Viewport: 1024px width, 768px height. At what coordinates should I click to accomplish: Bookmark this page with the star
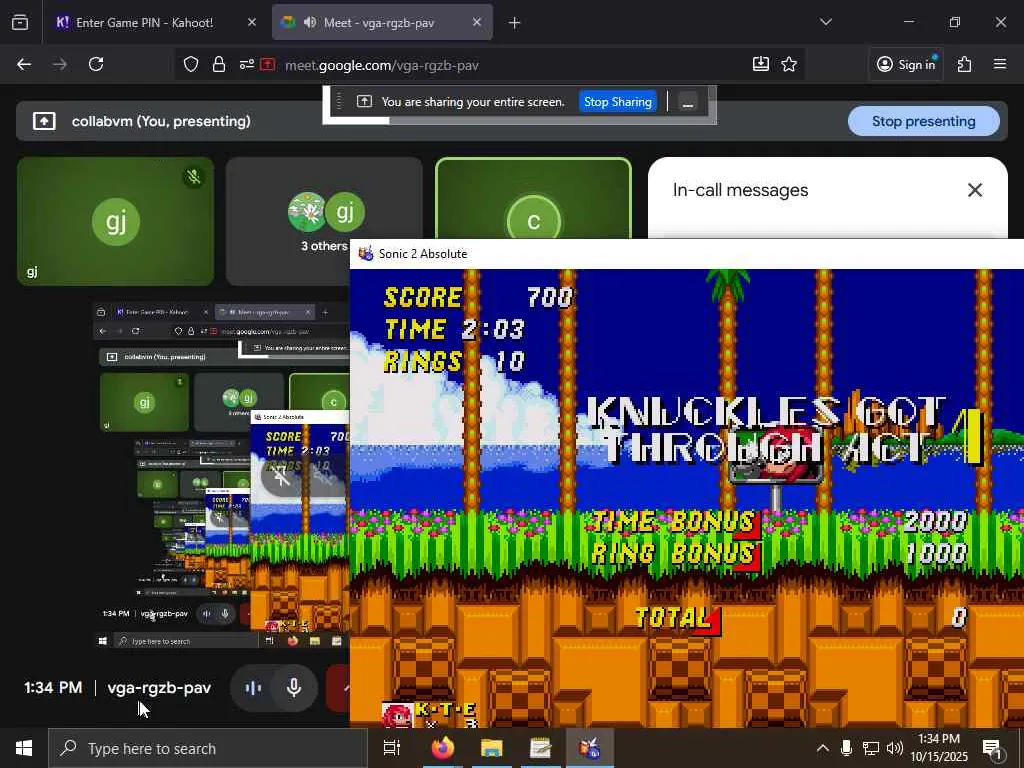pyautogui.click(x=789, y=64)
